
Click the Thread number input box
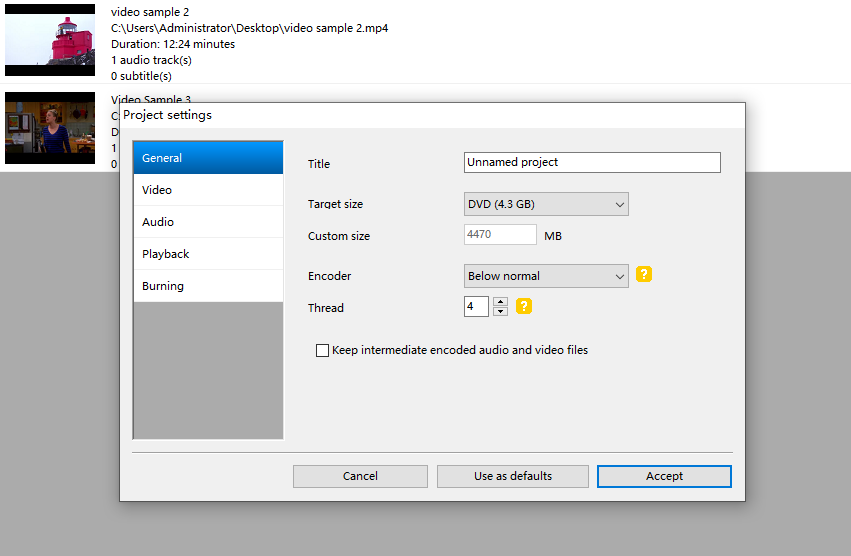coord(476,307)
